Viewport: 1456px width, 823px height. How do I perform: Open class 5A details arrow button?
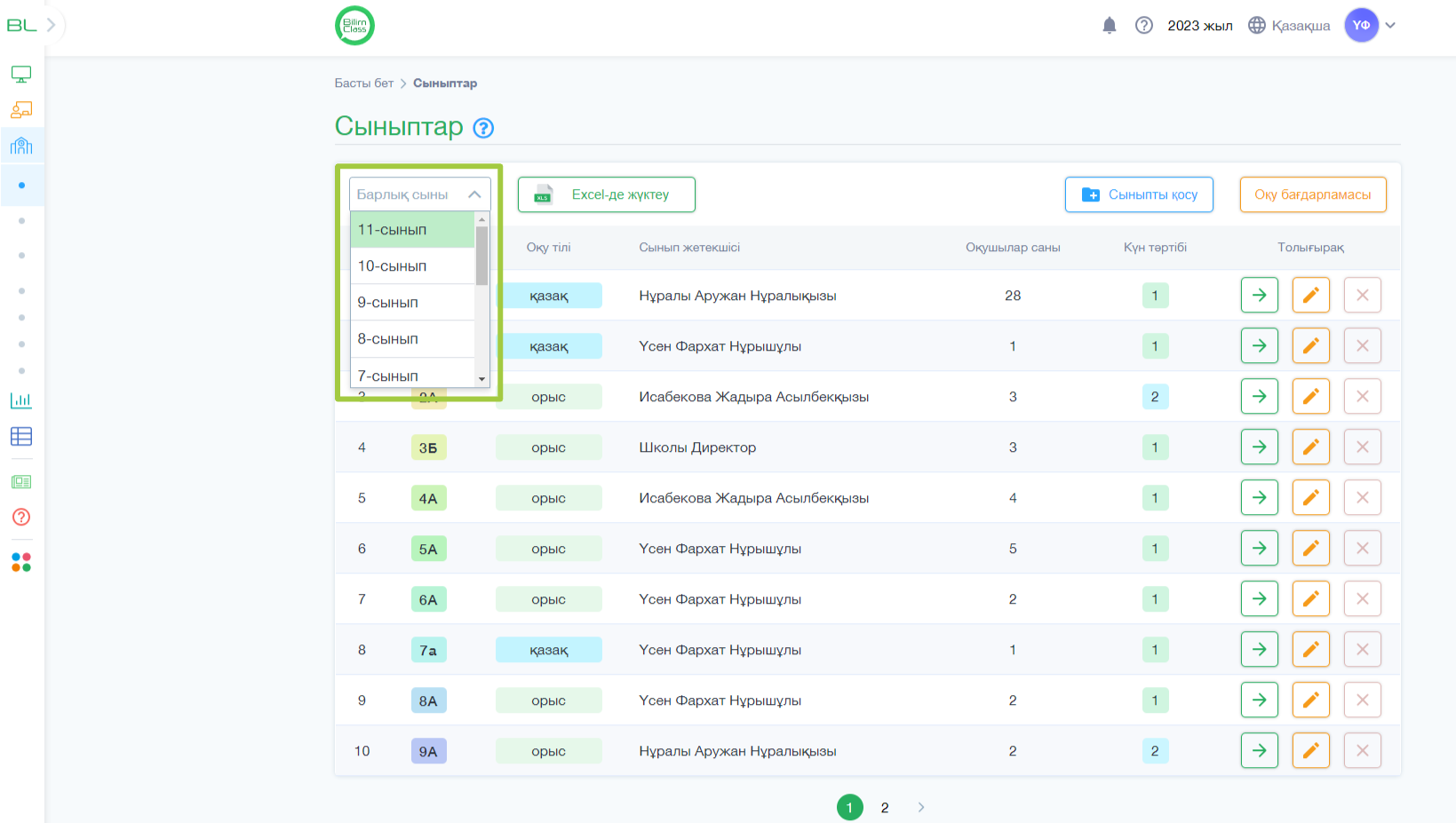click(1259, 549)
